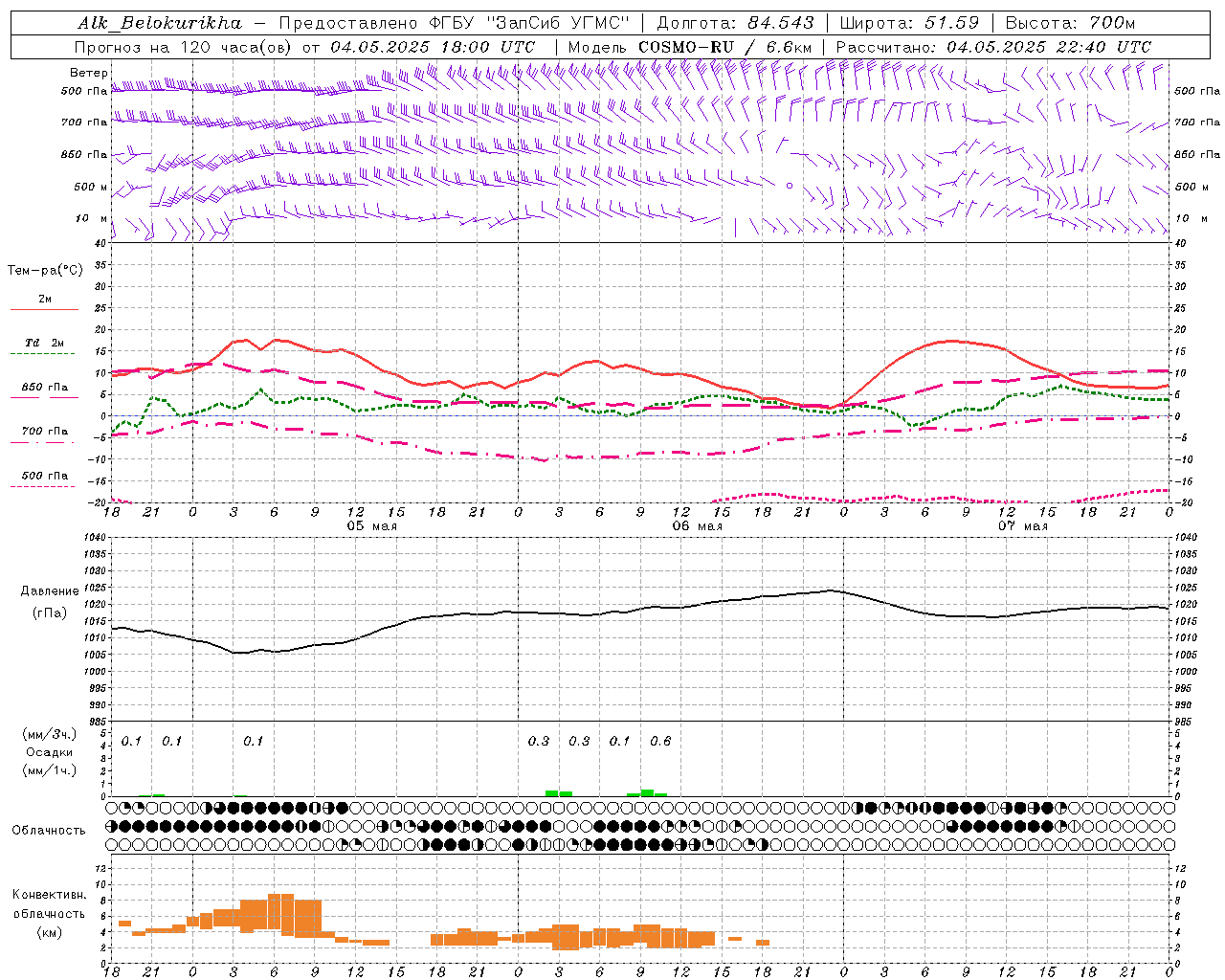
Task: Click 'Рассчитано: 04.05.2025 22:40 UTC' text
Action: pos(992,47)
